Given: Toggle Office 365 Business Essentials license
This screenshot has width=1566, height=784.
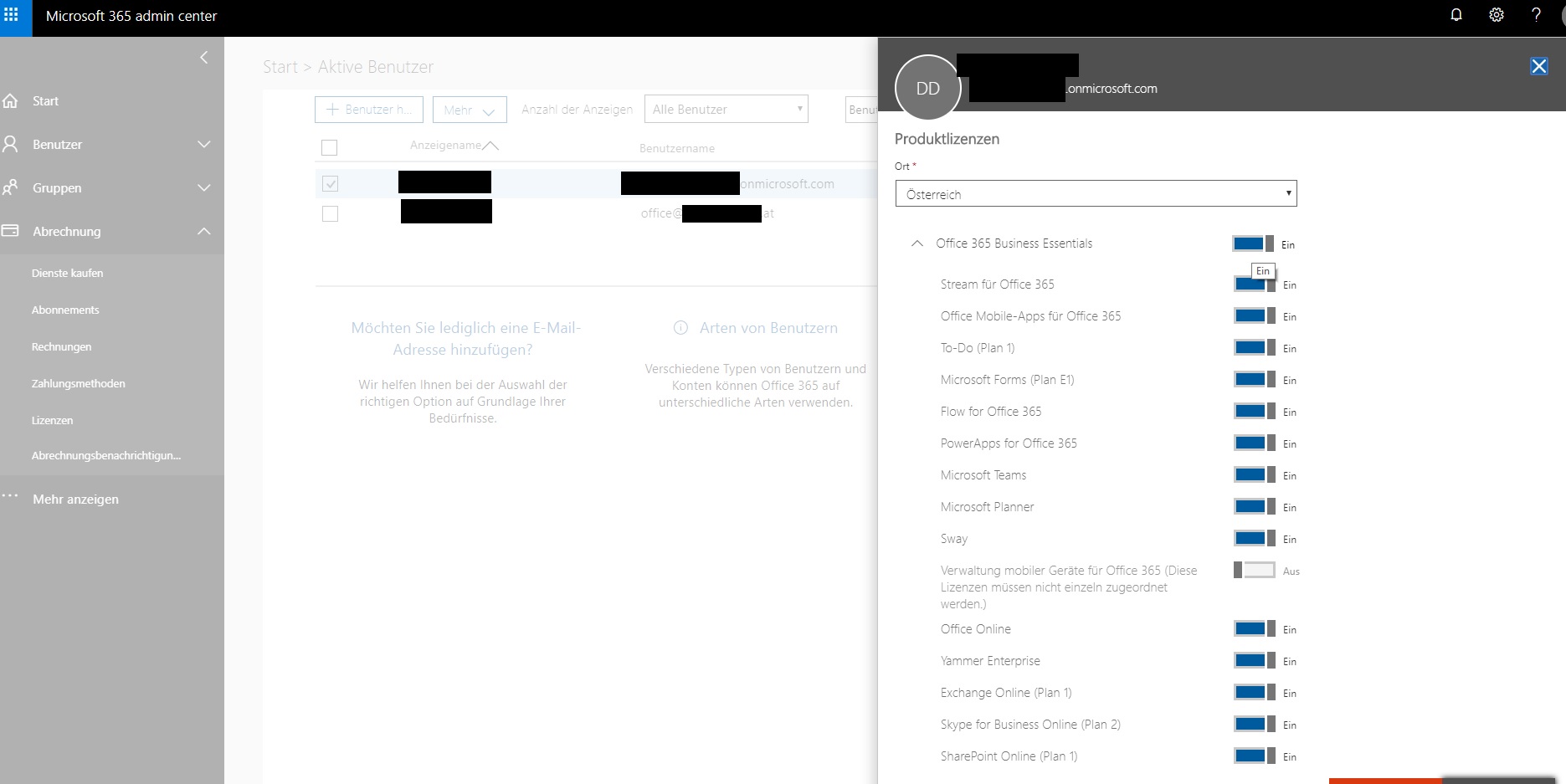Looking at the screenshot, I should click(x=1253, y=243).
